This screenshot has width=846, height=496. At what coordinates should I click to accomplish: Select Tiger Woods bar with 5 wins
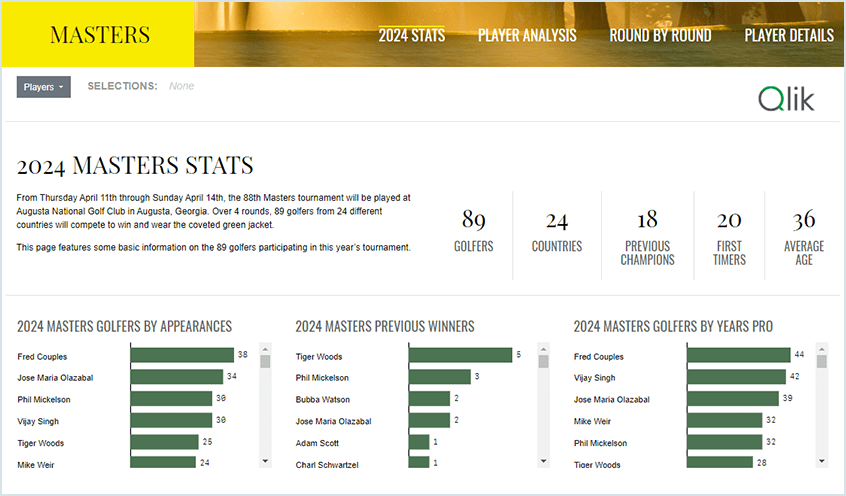(461, 355)
